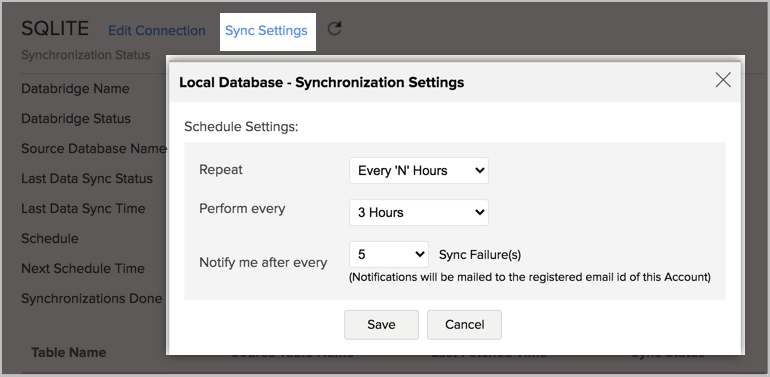Screen dimensions: 770x377
Task: Click the Last Data Sync Status label
Action: pos(87,179)
